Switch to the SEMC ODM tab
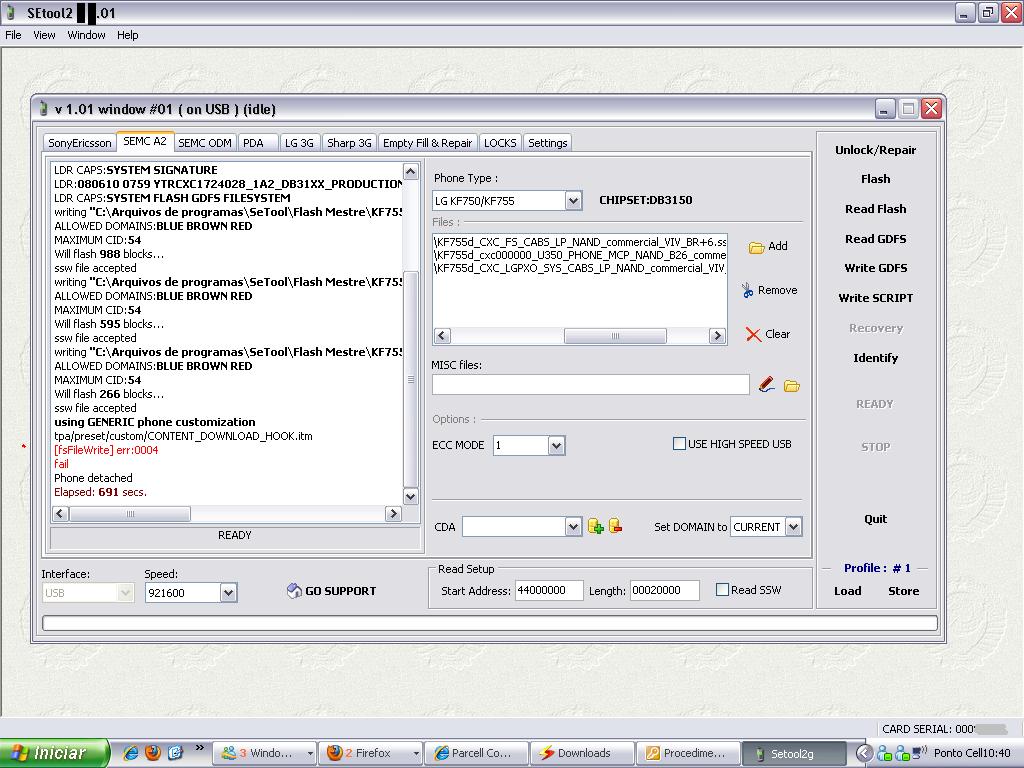The image size is (1024, 768). point(204,143)
